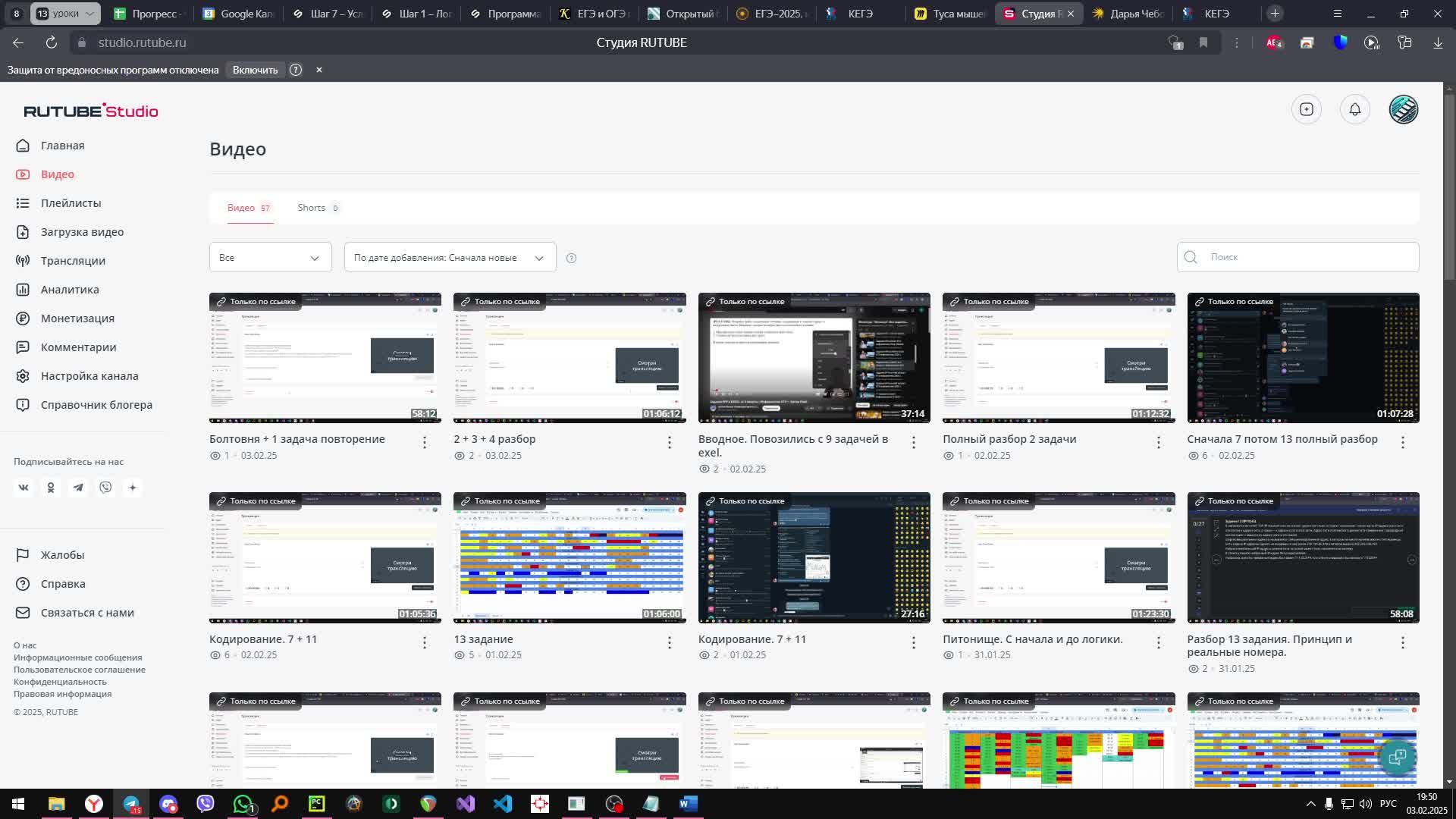The height and width of the screenshot is (819, 1456).
Task: Open Windows Start menu
Action: click(18, 804)
